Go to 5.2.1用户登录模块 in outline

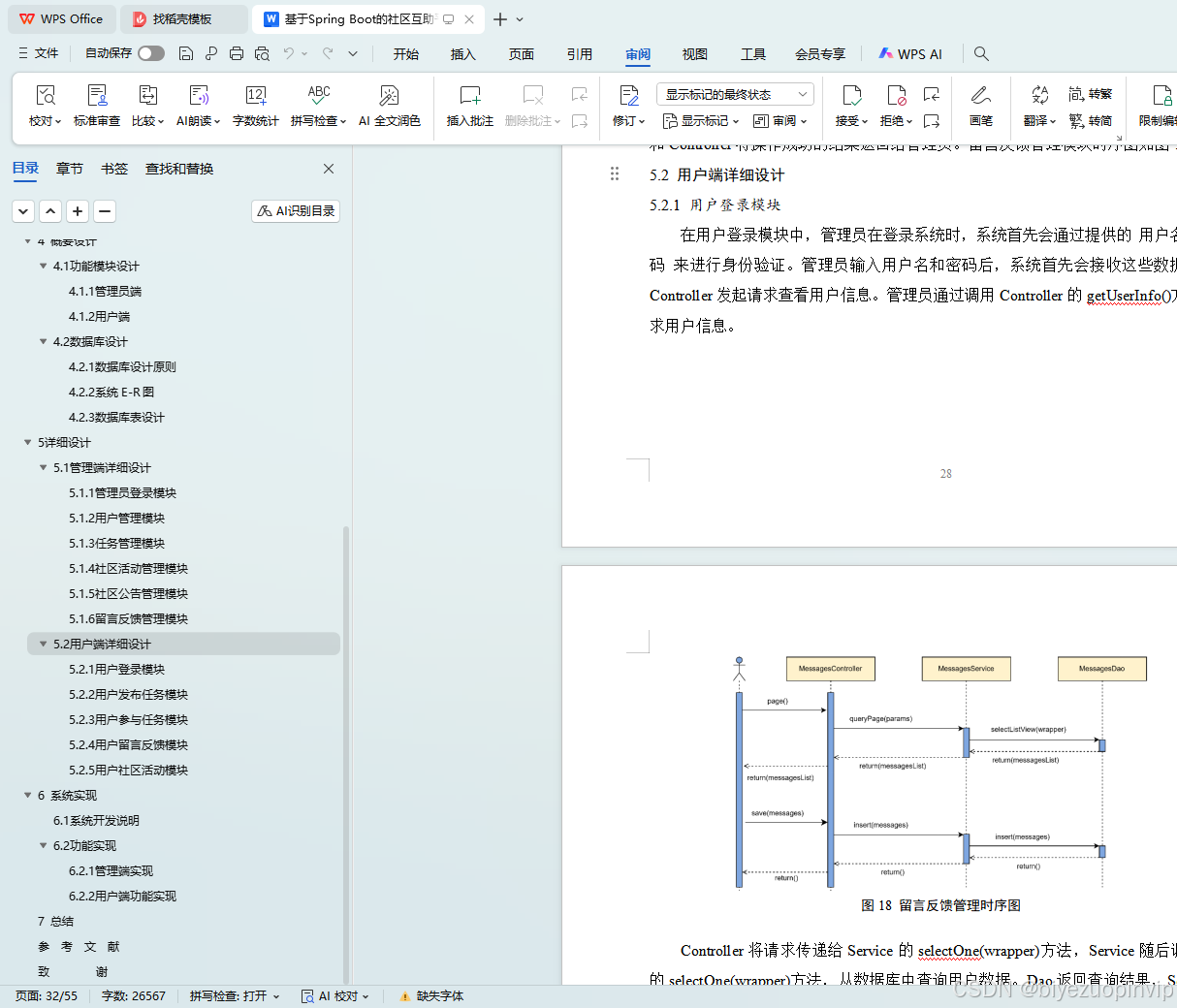coord(116,669)
